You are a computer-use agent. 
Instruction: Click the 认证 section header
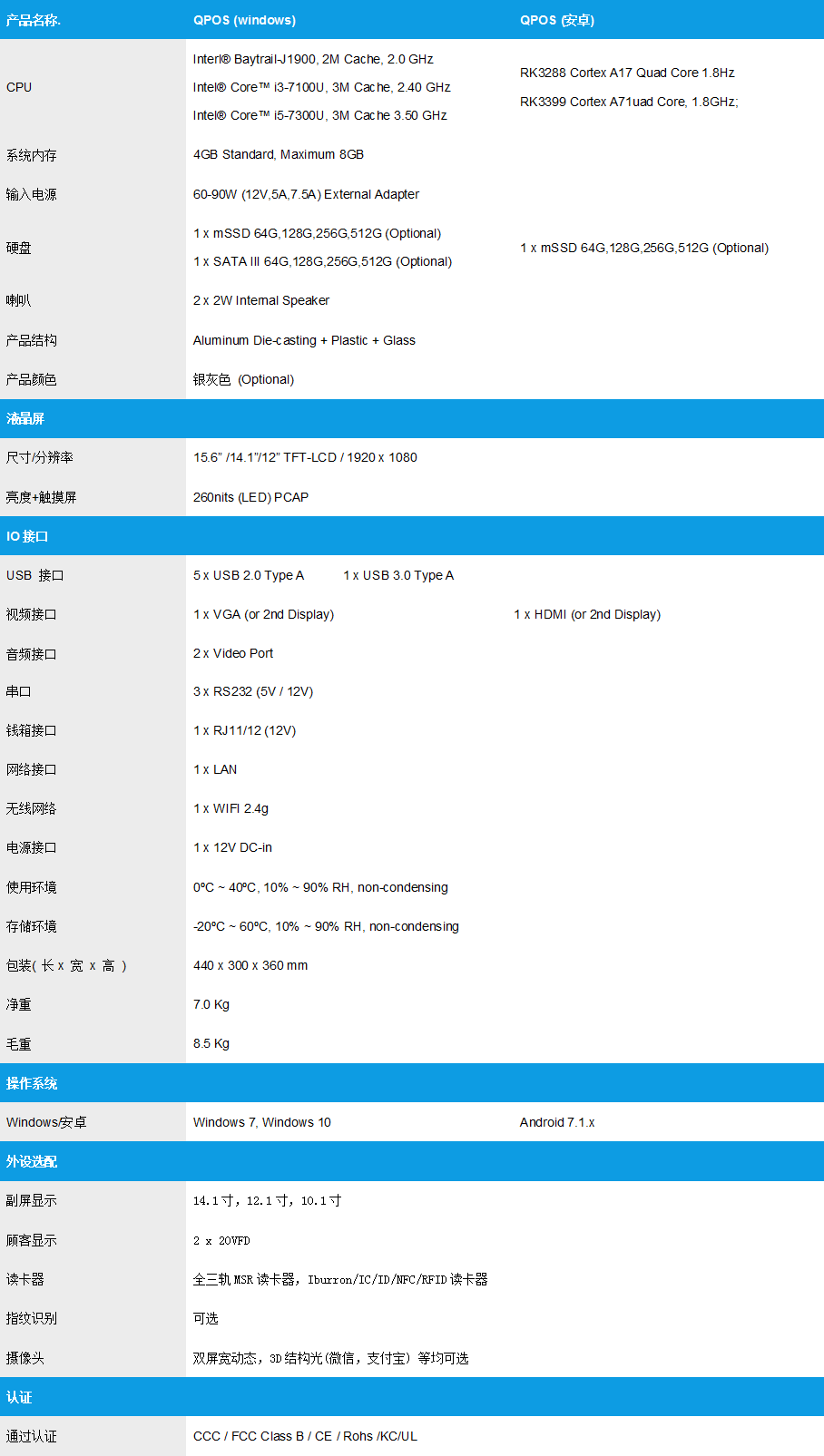pyautogui.click(x=19, y=1397)
